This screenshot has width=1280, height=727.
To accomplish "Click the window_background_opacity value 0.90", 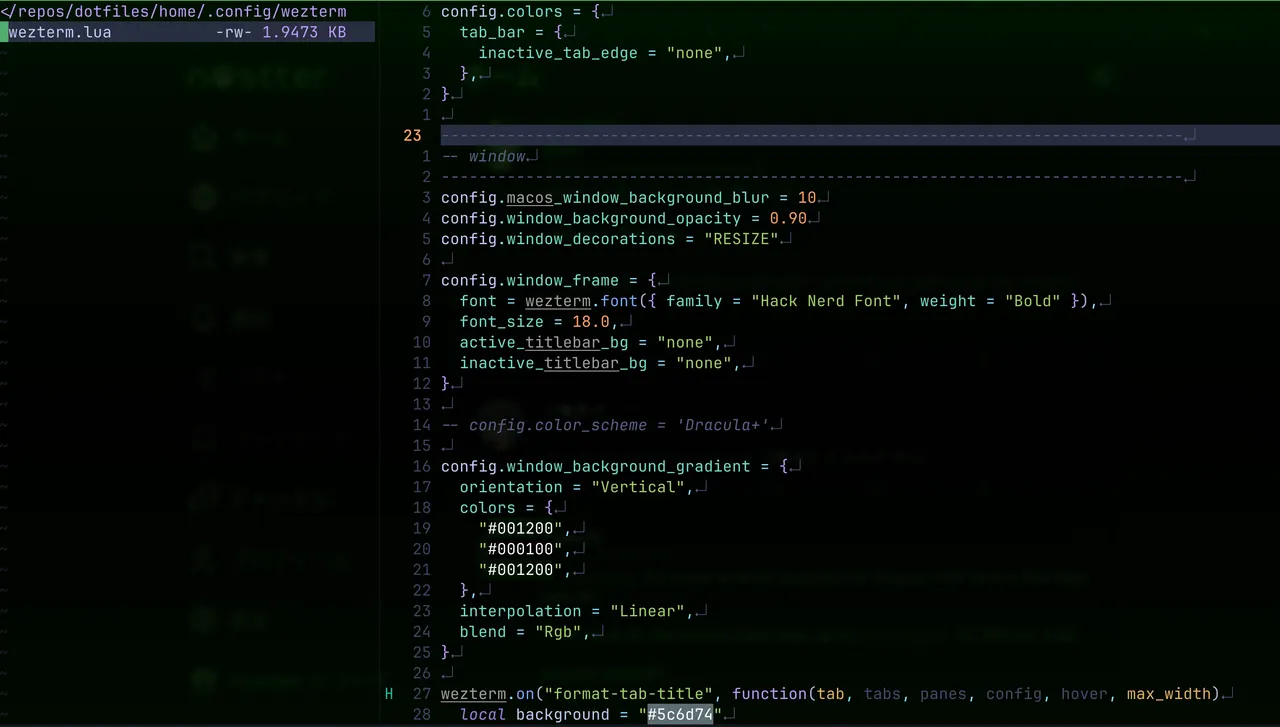I will tap(788, 218).
